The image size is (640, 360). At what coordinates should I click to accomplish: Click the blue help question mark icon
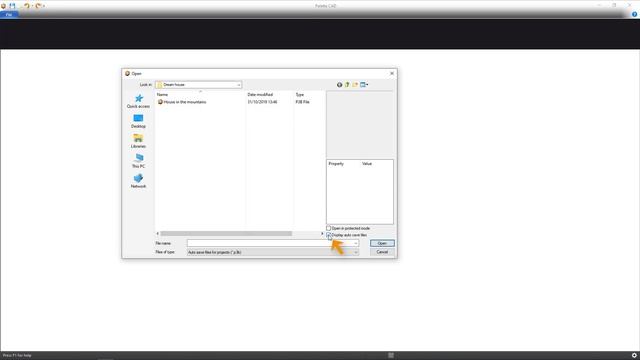click(x=634, y=14)
